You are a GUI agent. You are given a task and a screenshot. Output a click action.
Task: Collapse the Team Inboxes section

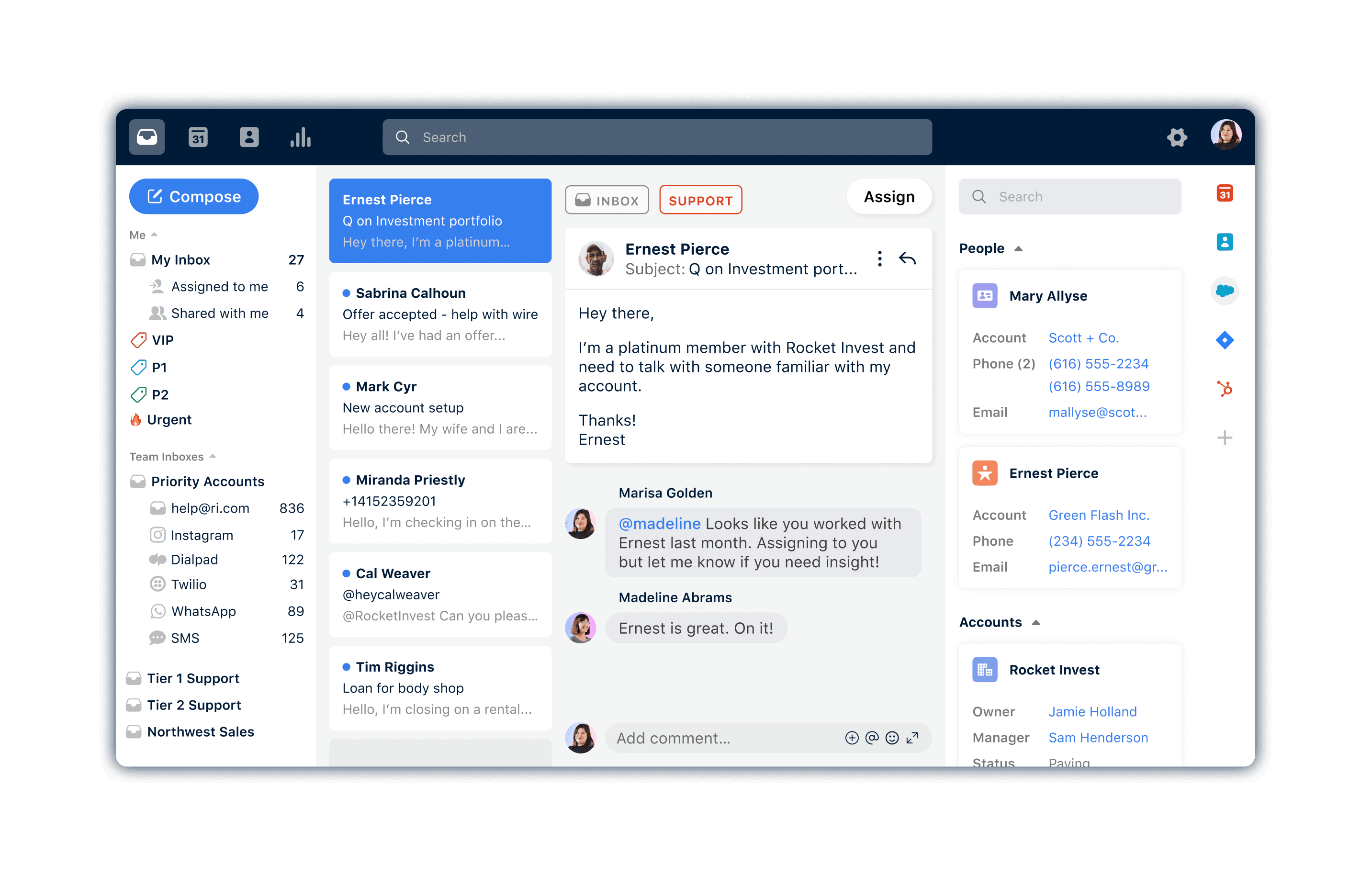[213, 457]
